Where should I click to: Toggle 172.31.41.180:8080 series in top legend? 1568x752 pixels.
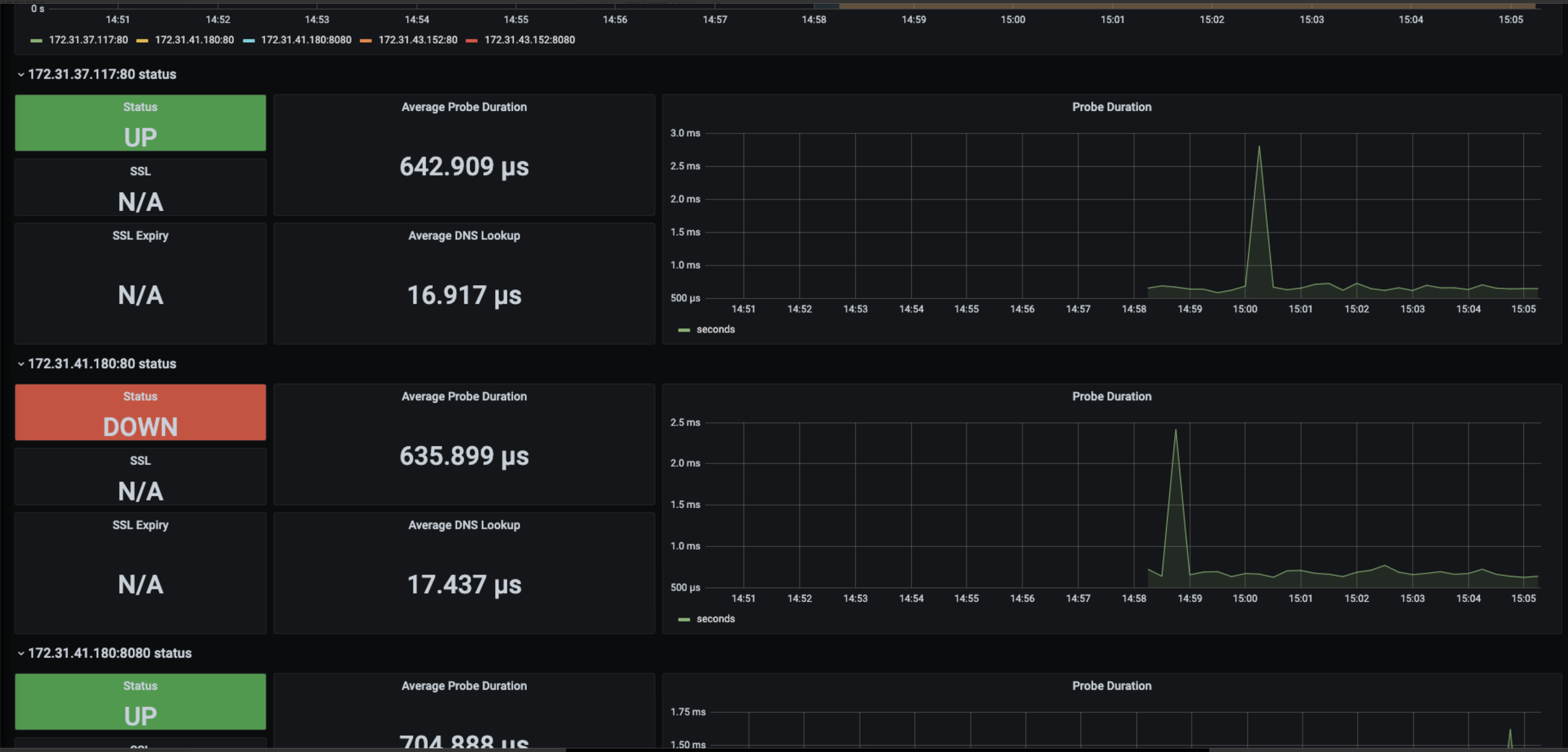[x=306, y=40]
